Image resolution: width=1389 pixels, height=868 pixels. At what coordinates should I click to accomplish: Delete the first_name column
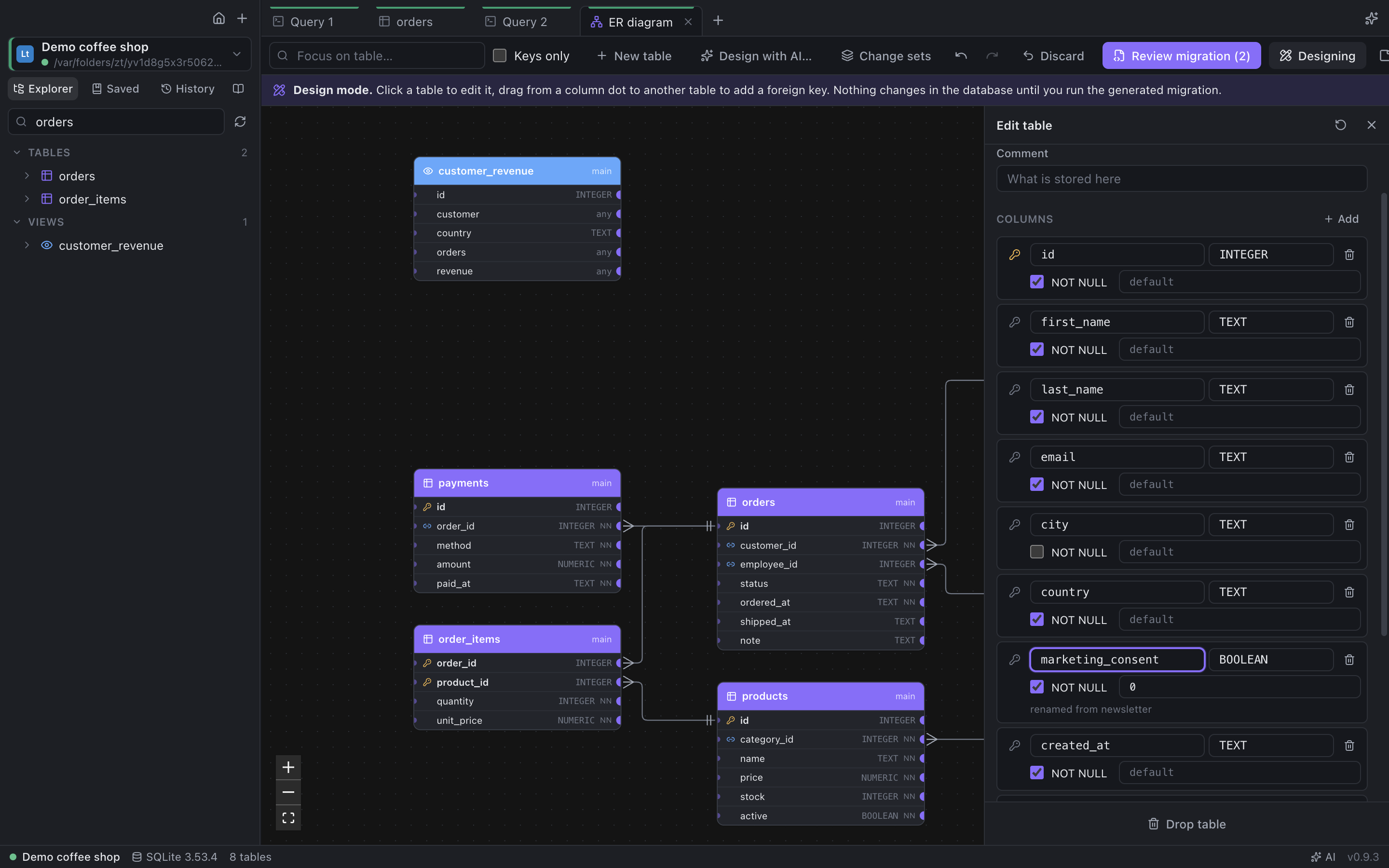(x=1349, y=322)
